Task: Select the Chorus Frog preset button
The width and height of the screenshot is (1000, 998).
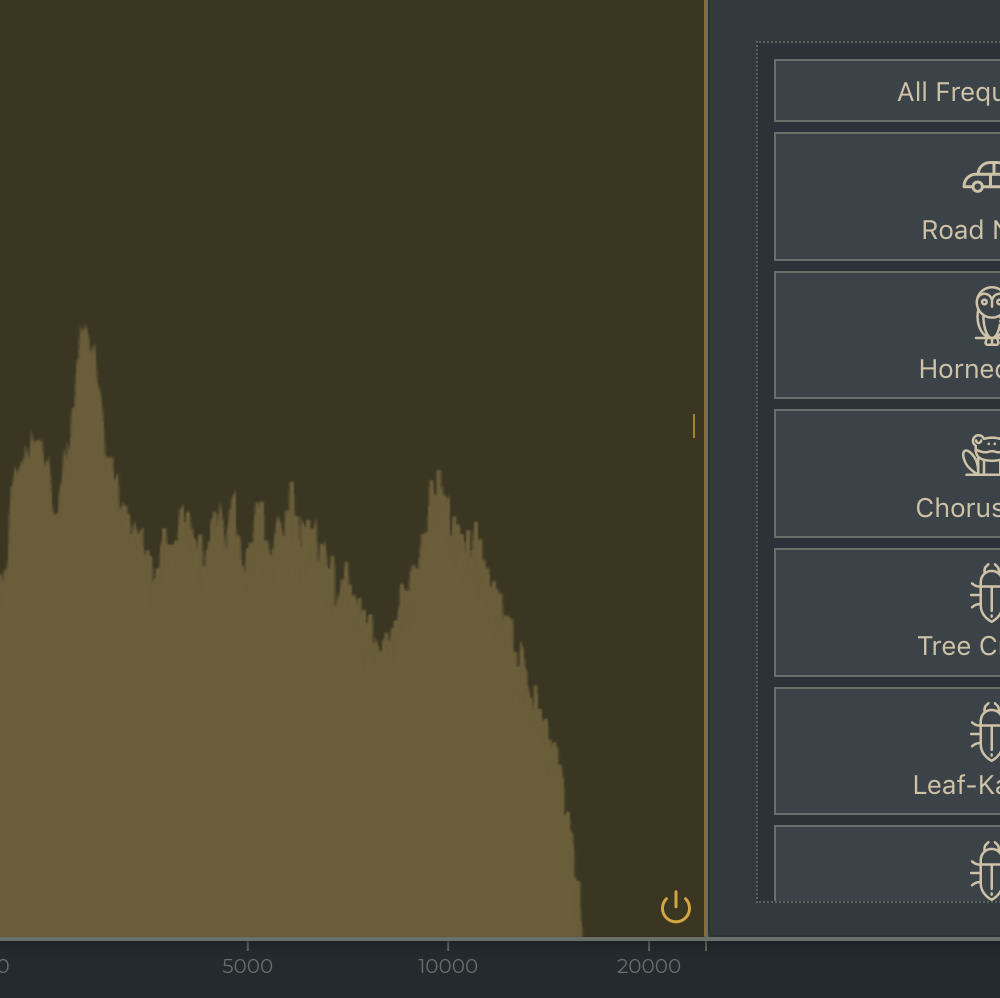Action: tap(887, 474)
